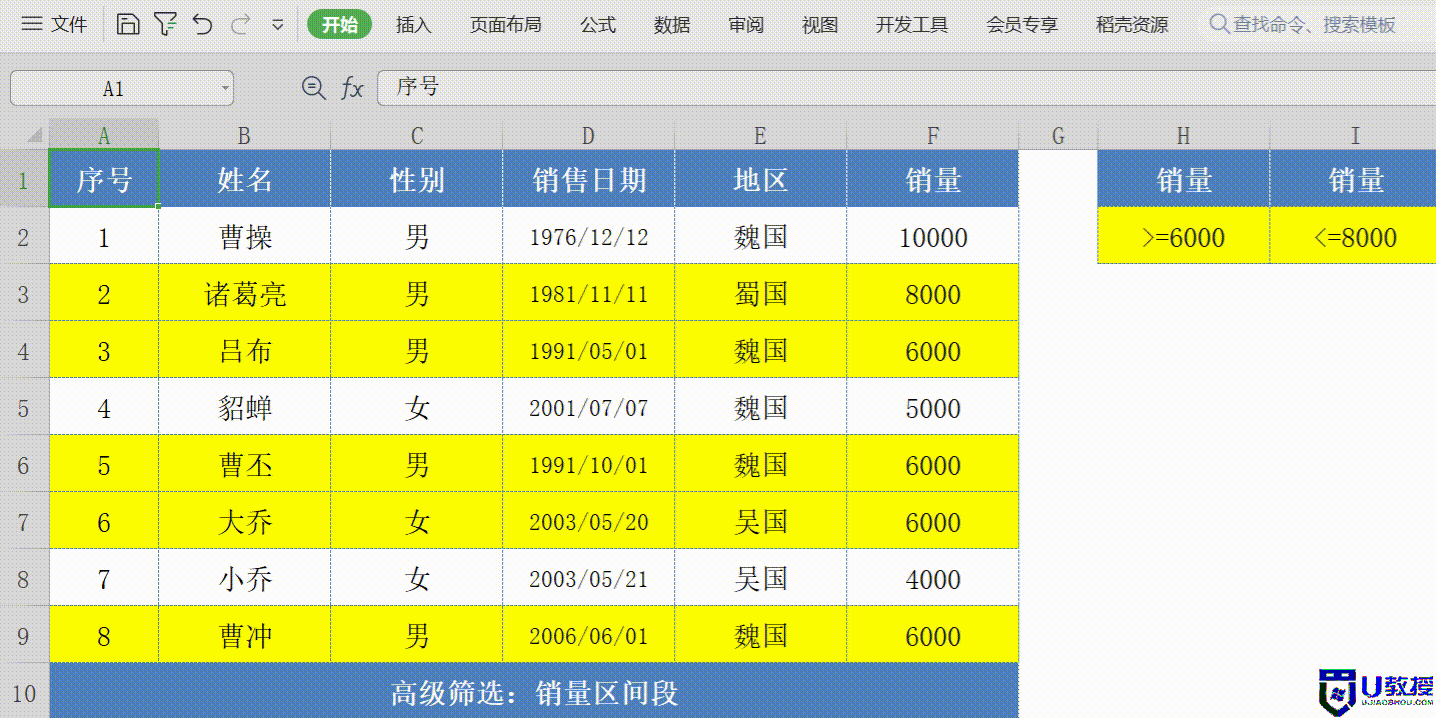1436x718 pixels.
Task: Click the cell containing 诸葛亮
Action: [245, 294]
